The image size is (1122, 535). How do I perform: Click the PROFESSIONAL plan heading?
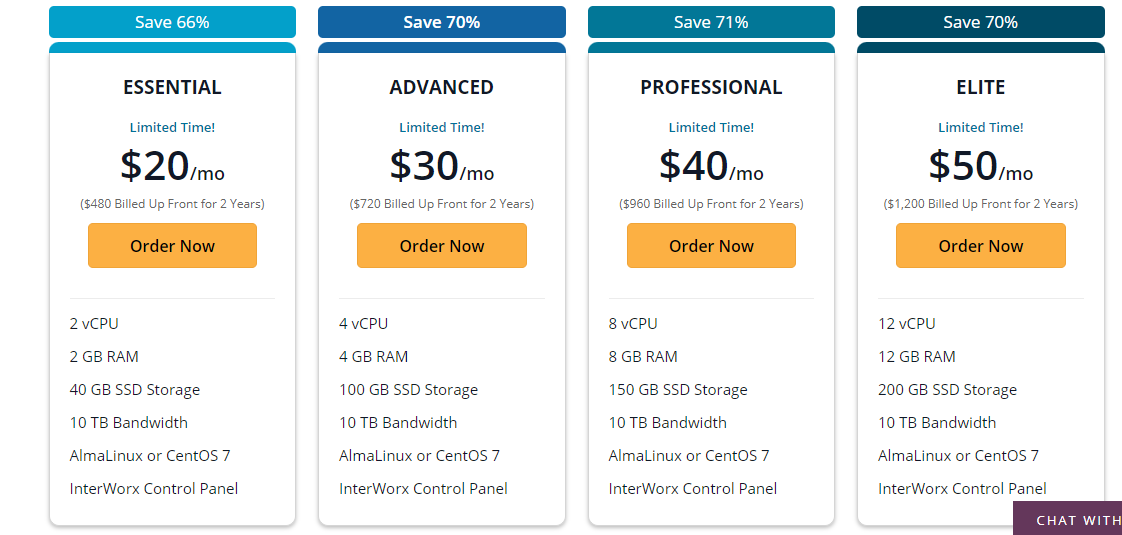[711, 87]
